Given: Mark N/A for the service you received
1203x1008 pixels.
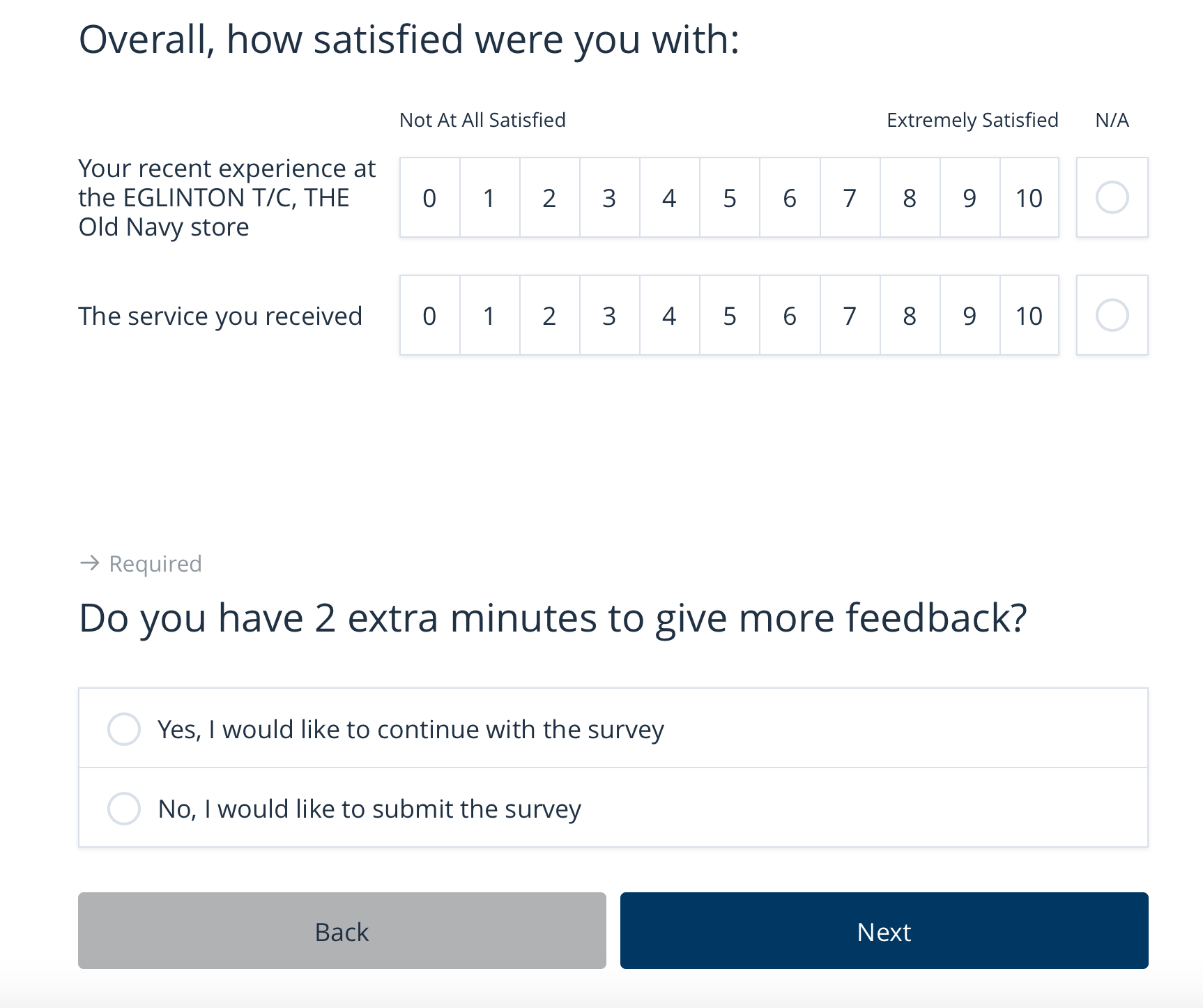Looking at the screenshot, I should (1112, 316).
